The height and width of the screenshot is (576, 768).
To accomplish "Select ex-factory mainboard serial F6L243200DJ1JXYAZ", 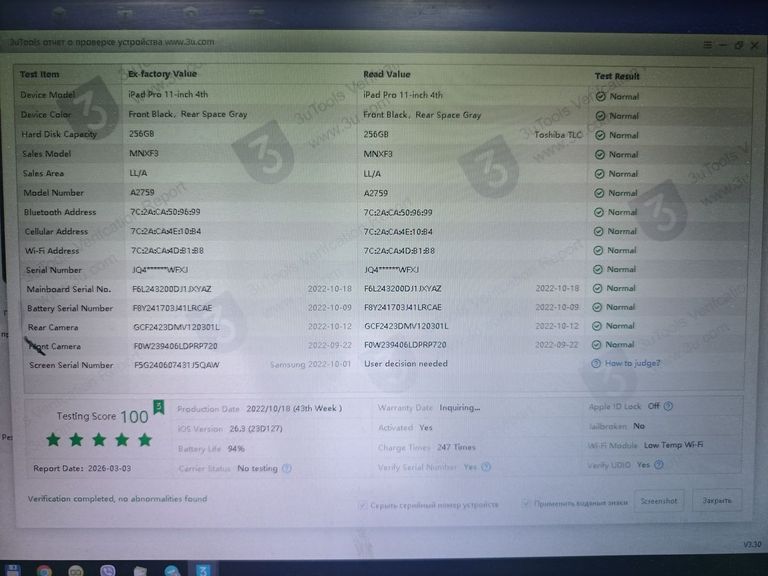I will pyautogui.click(x=171, y=289).
